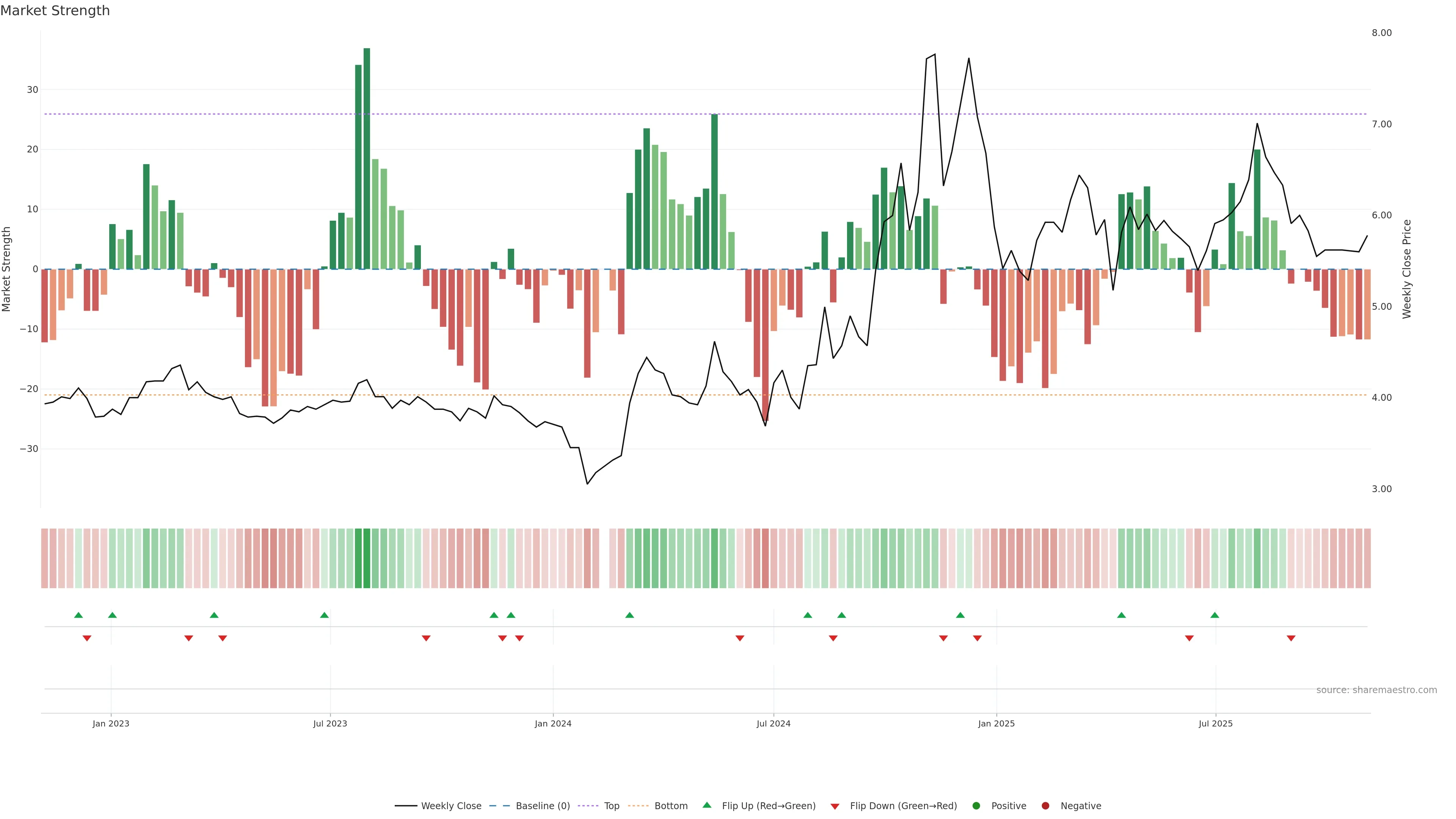Click the 8.00 right axis tick label

click(1381, 33)
